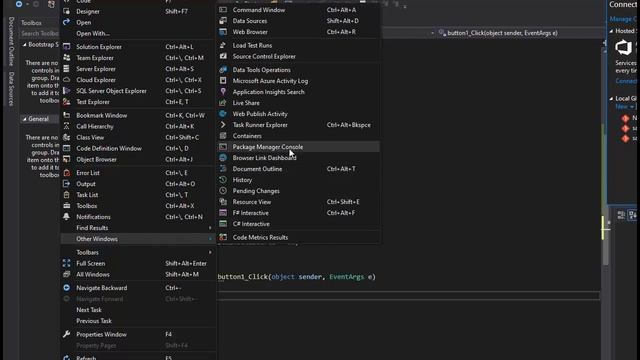Viewport: 640px width, 360px height.
Task: Open the Document Outline side tab
Action: pyautogui.click(x=11, y=41)
